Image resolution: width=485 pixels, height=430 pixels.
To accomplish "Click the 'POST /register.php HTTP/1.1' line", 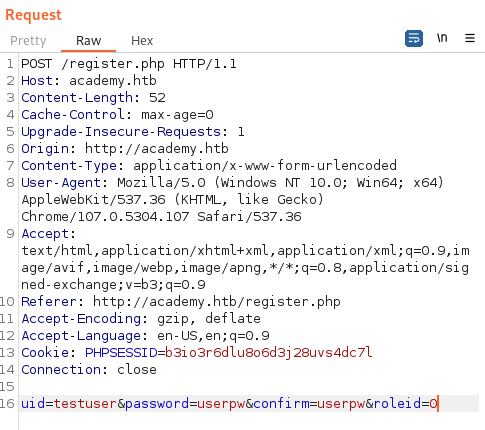I will click(129, 64).
